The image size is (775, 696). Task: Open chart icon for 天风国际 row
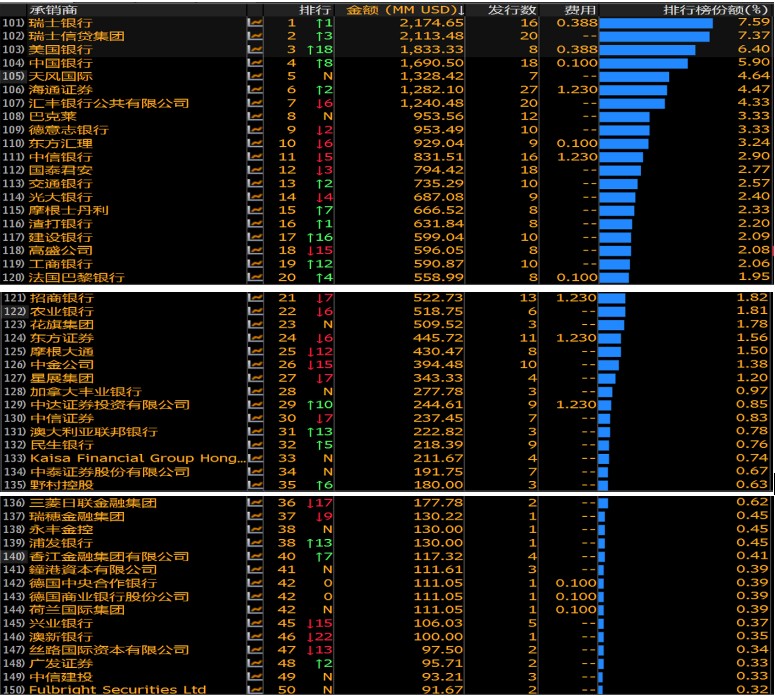tap(255, 76)
